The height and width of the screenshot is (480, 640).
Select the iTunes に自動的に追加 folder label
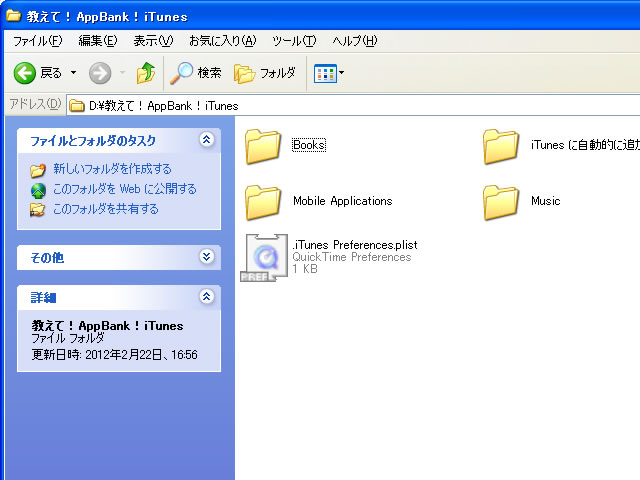click(585, 145)
